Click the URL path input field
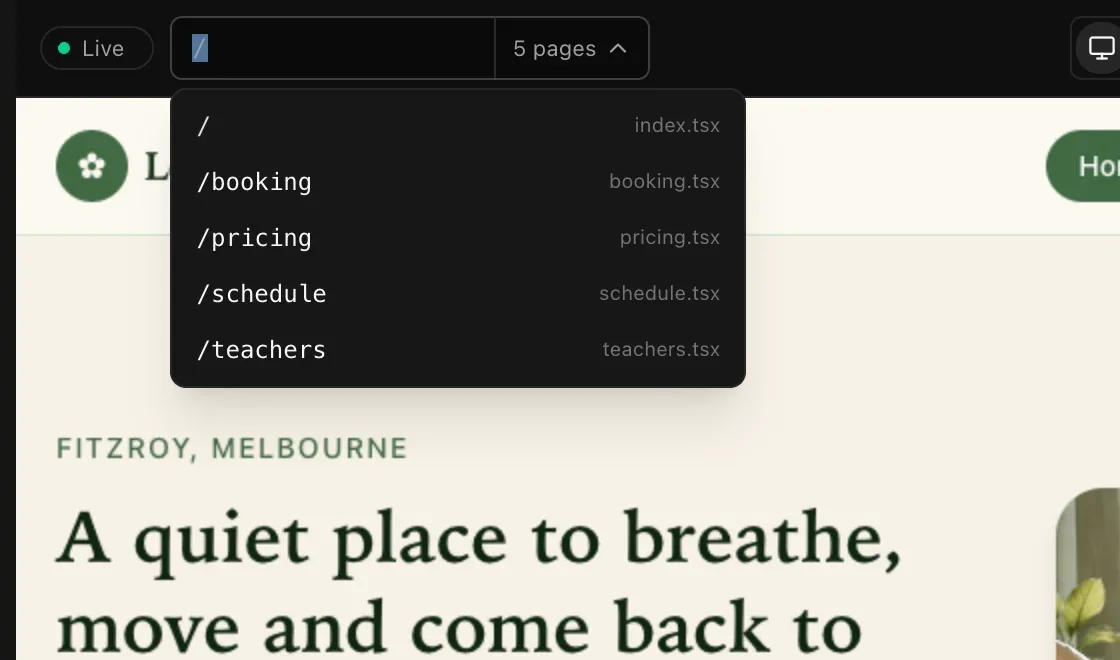Image resolution: width=1120 pixels, height=660 pixels. [x=333, y=48]
